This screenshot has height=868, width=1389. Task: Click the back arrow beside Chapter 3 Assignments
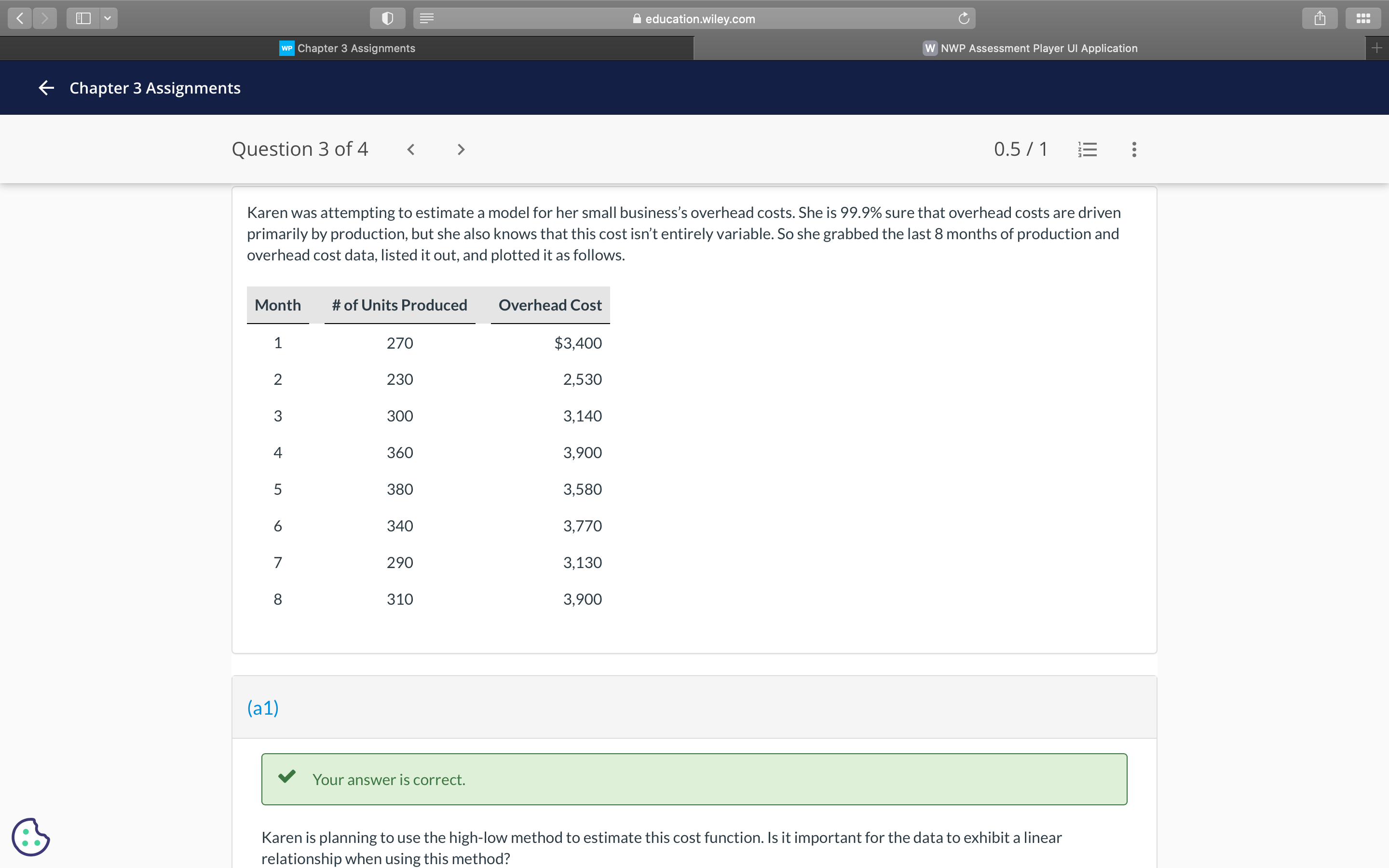[x=46, y=88]
